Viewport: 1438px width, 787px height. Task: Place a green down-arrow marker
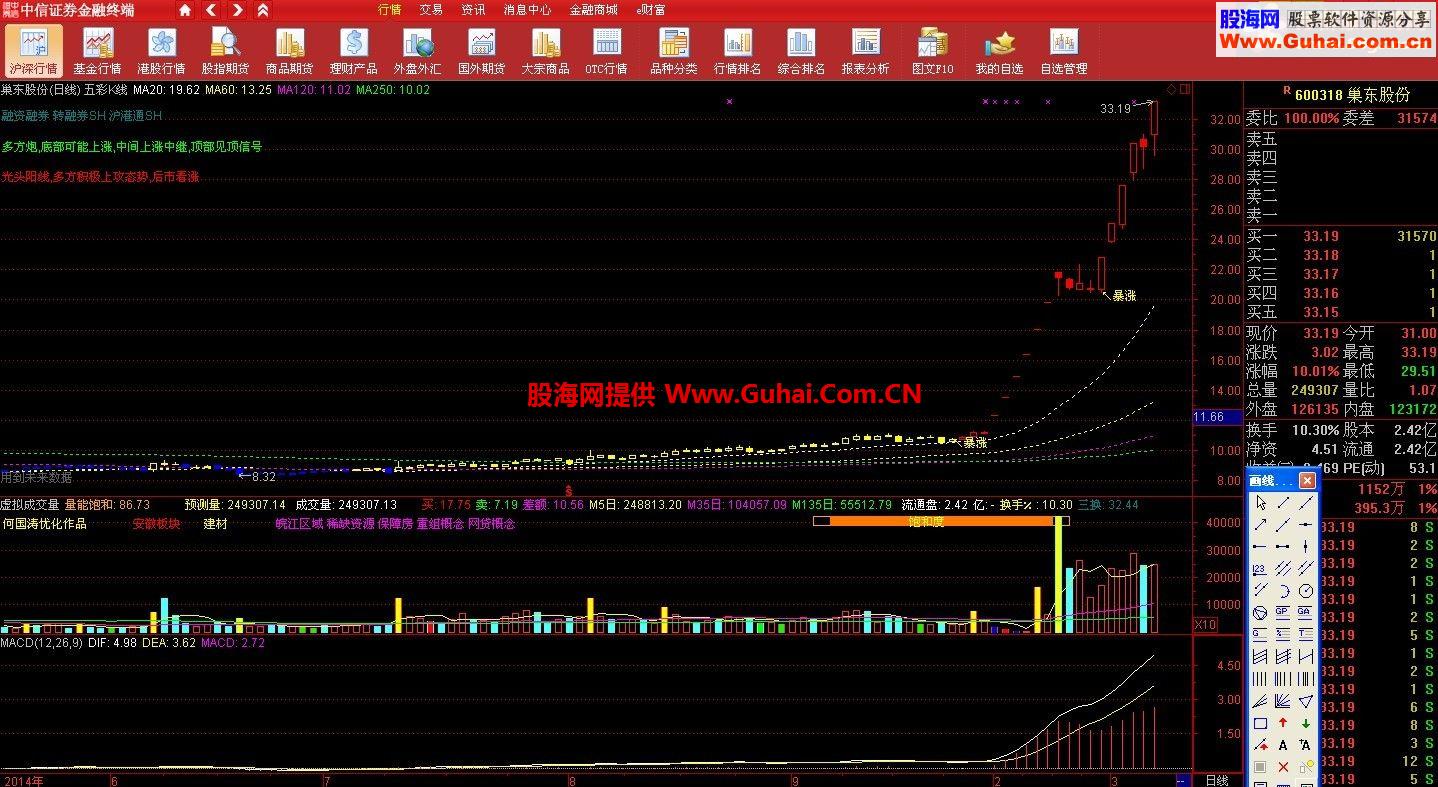[1305, 723]
